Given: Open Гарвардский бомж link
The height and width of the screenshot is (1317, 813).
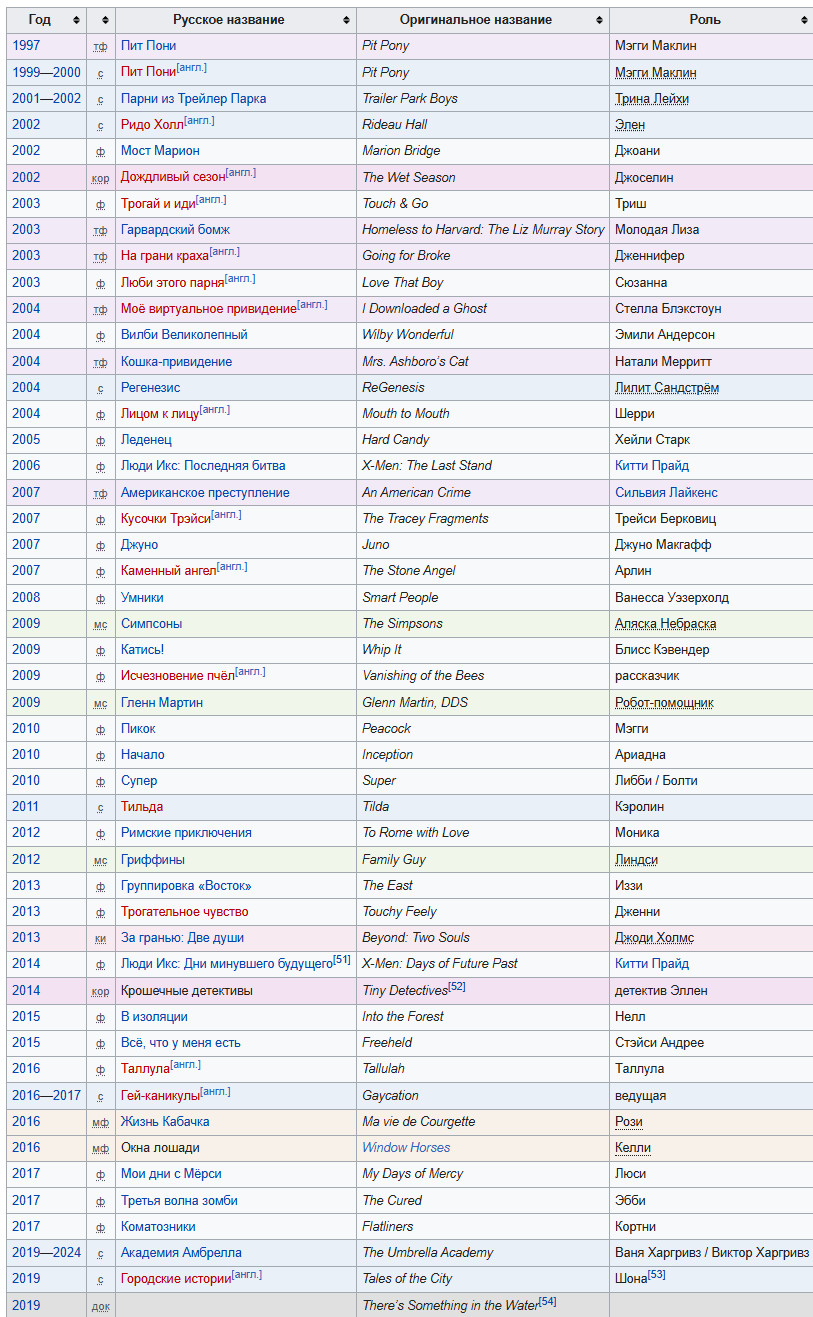Looking at the screenshot, I should [175, 230].
